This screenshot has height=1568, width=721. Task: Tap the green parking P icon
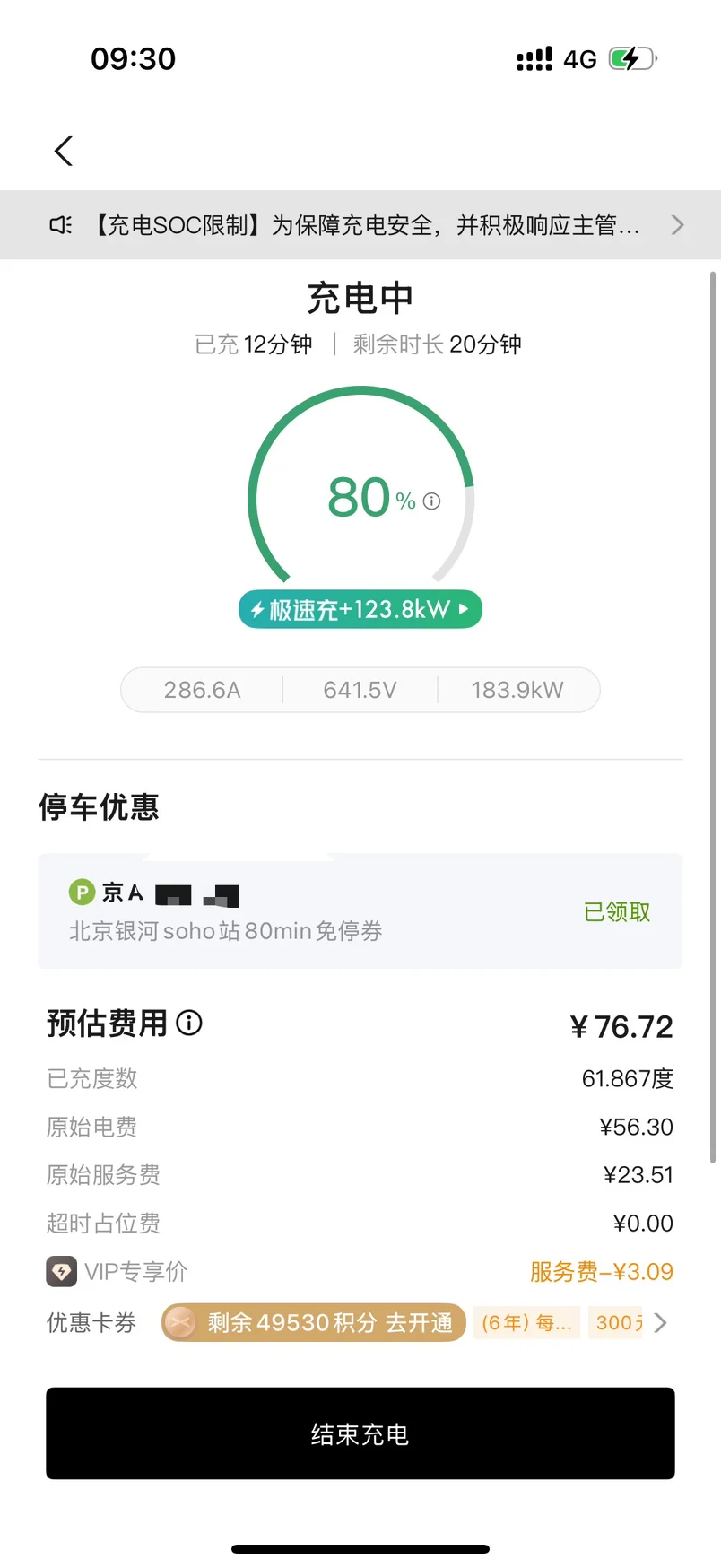point(82,892)
